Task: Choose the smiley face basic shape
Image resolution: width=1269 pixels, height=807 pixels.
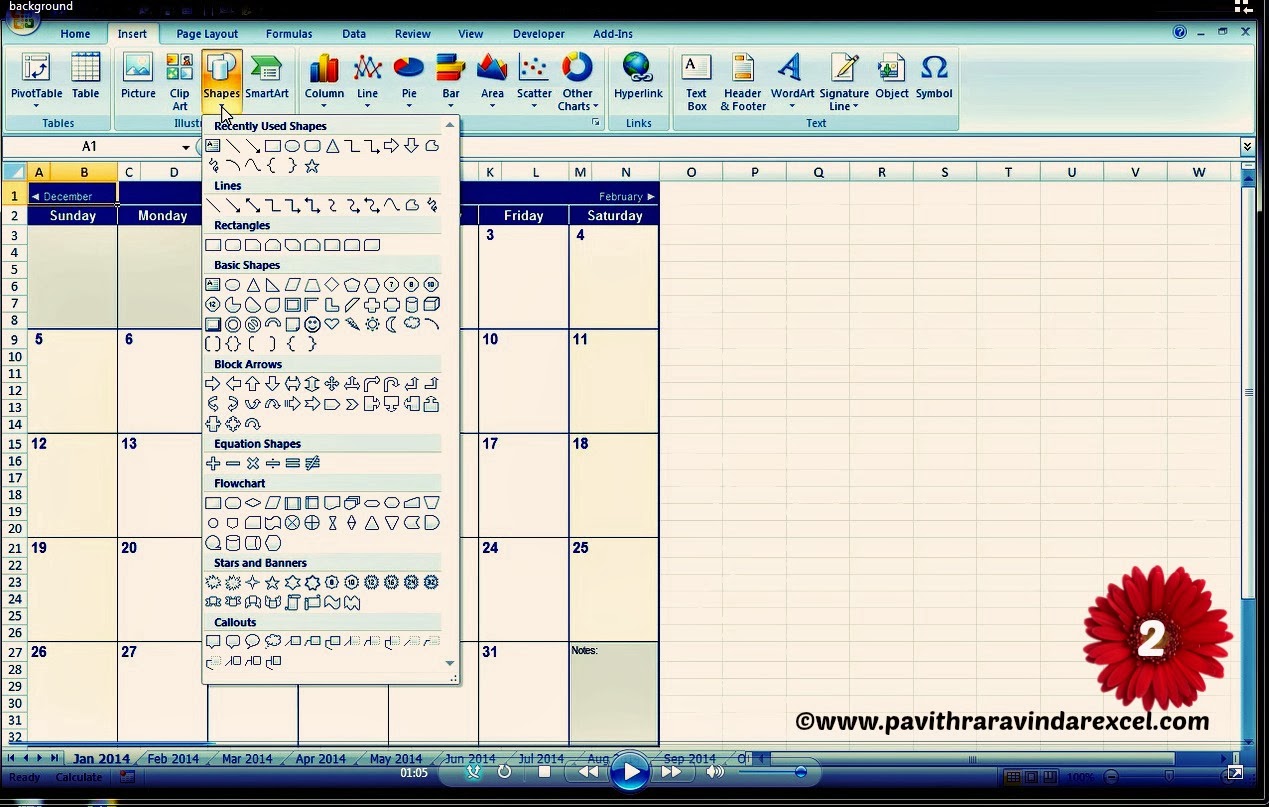Action: [x=312, y=324]
